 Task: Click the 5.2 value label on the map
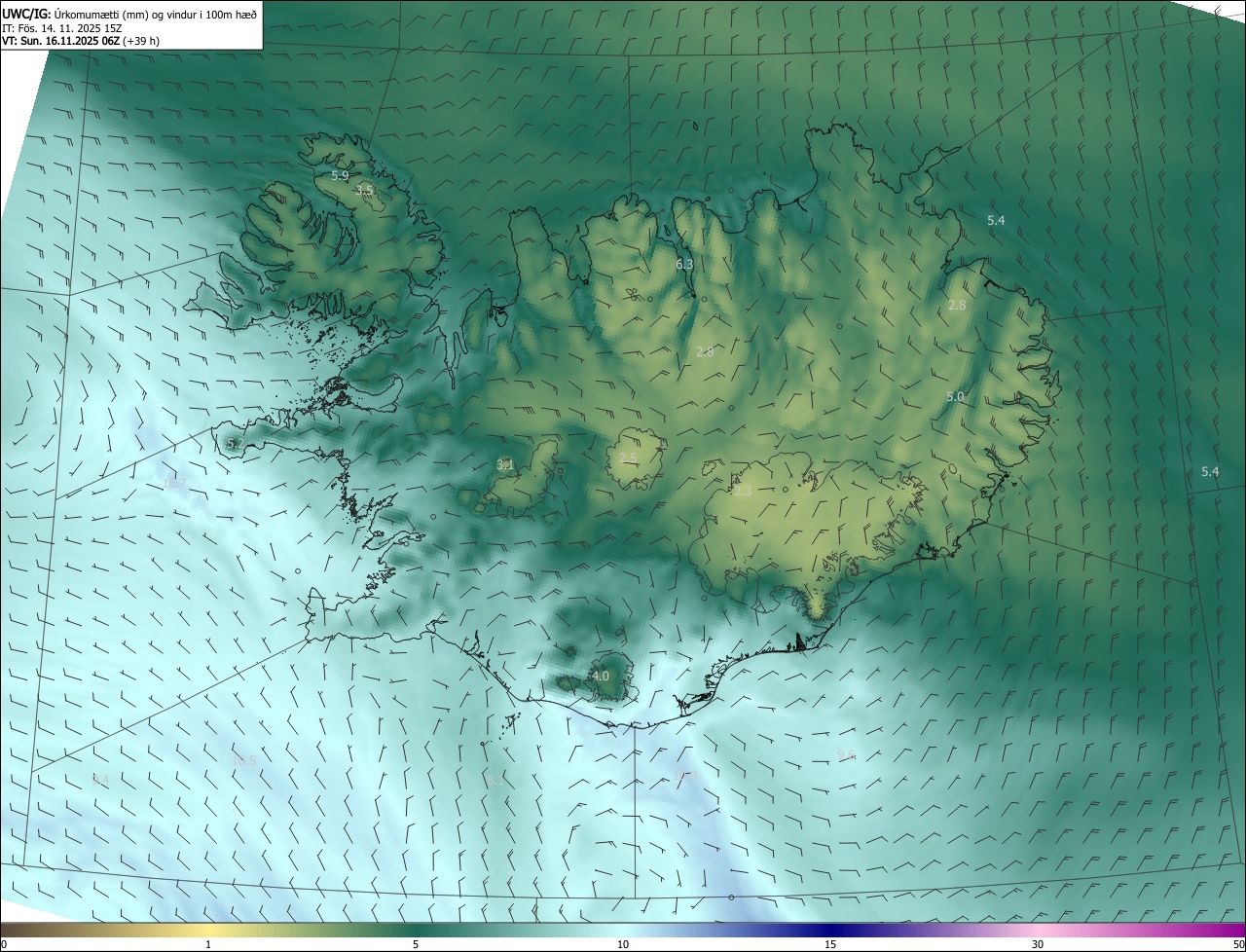235,443
